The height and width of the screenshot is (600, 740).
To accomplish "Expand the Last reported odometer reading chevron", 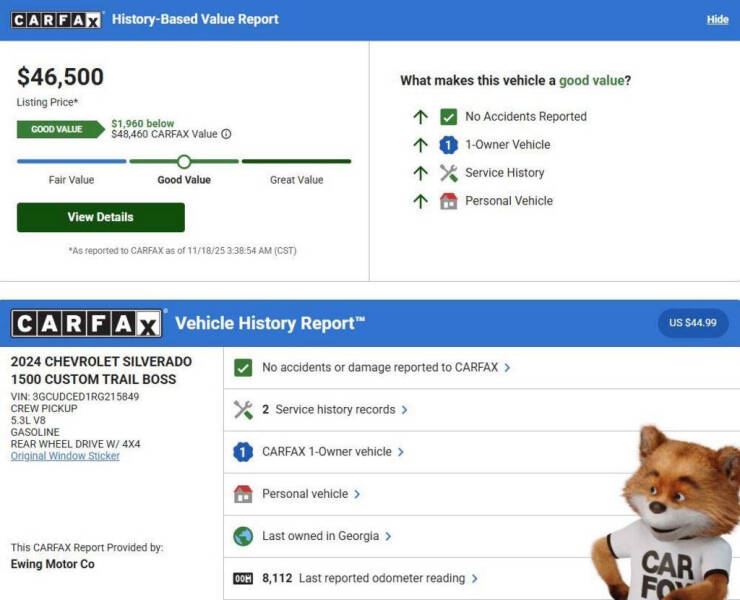I will coord(474,578).
